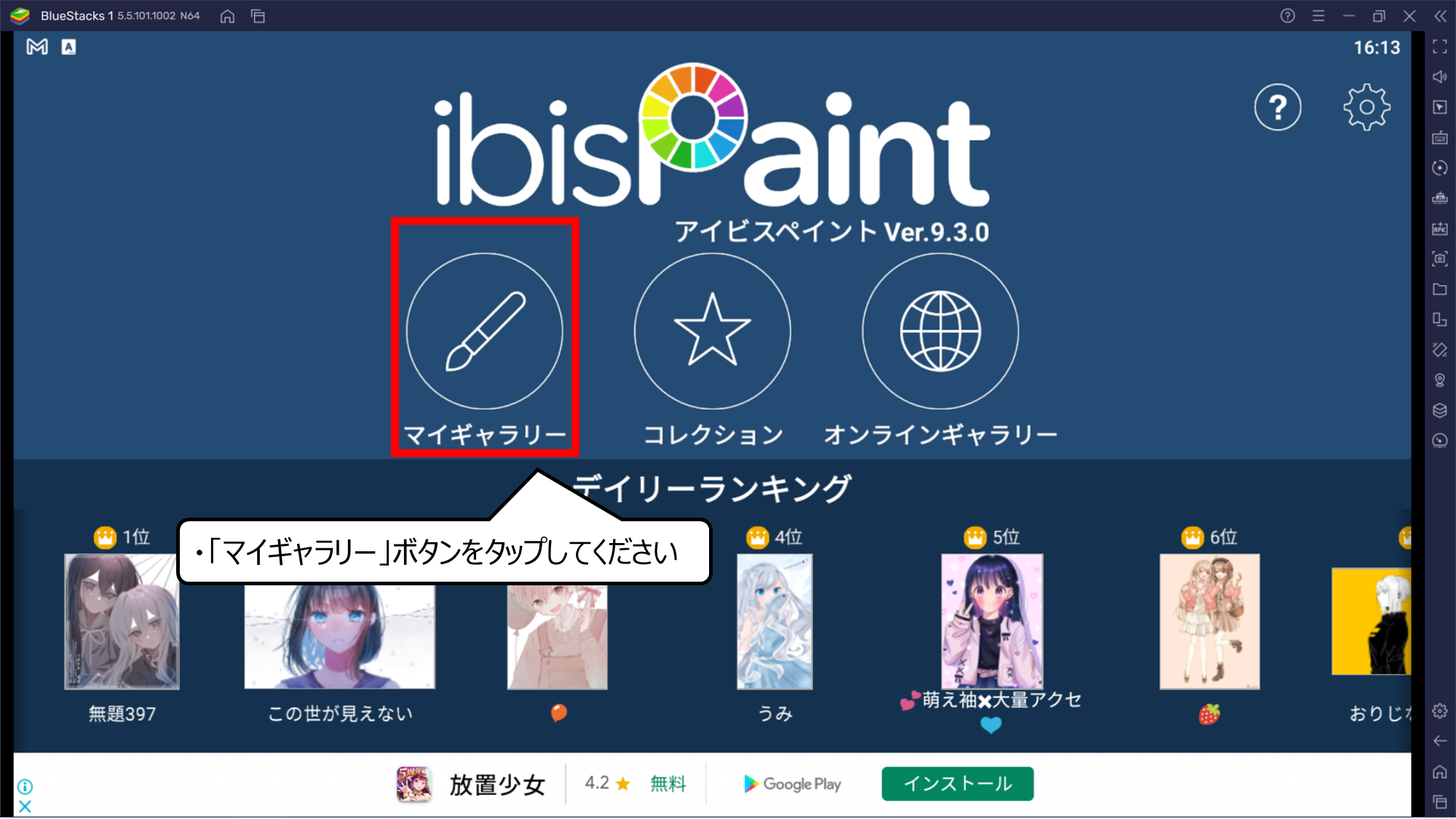The height and width of the screenshot is (819, 1456).
Task: Open My Gallery brush icon
Action: coord(485,331)
